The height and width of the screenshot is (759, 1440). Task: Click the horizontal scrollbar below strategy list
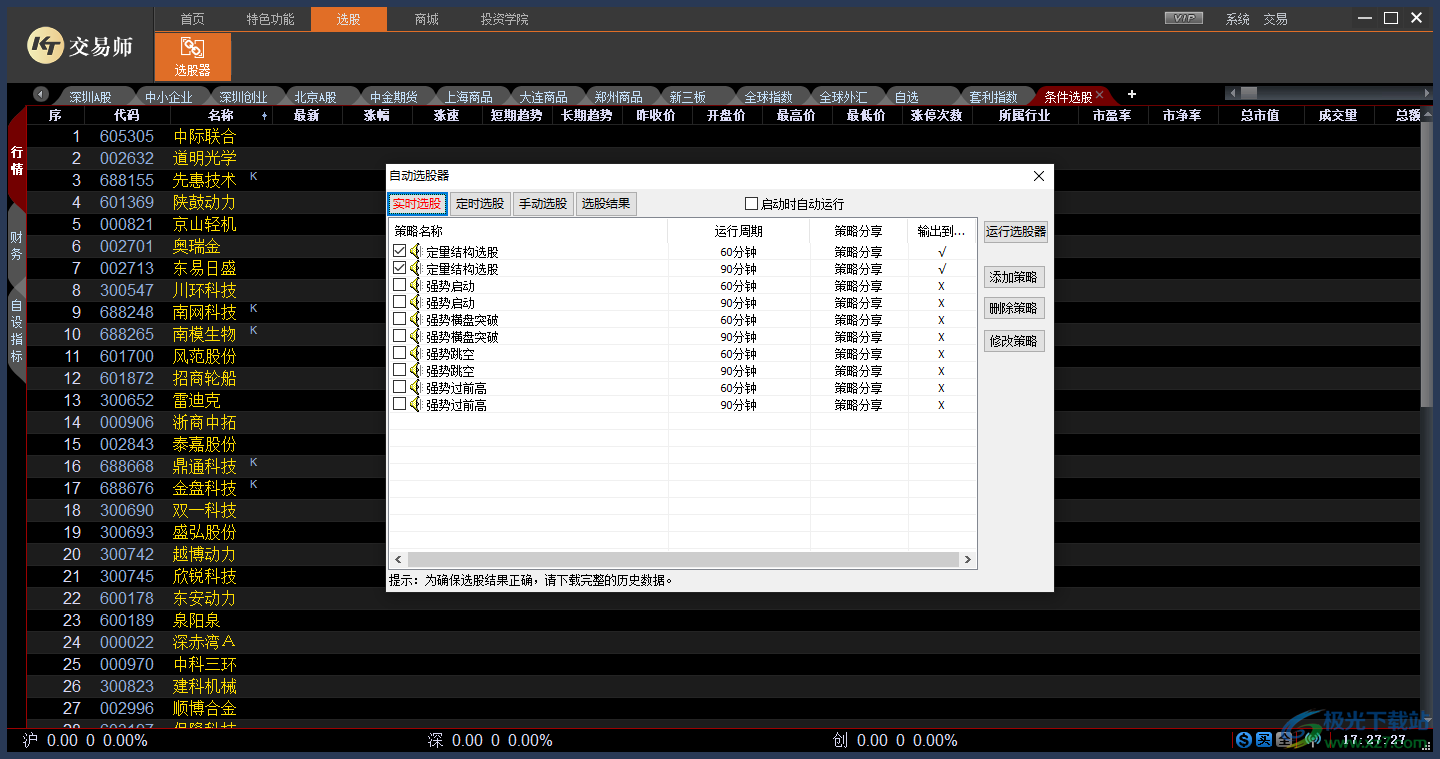tap(680, 559)
